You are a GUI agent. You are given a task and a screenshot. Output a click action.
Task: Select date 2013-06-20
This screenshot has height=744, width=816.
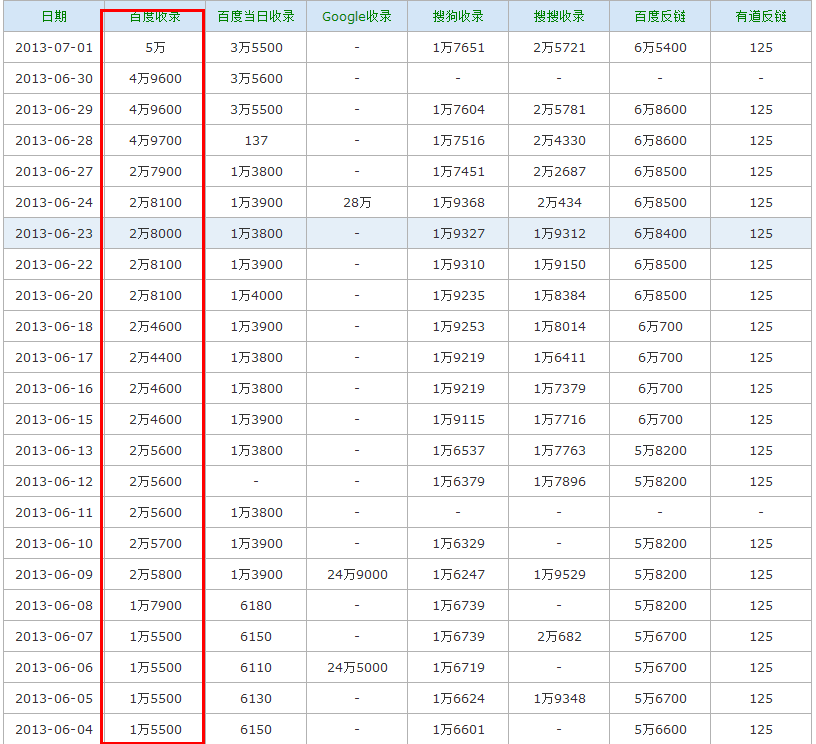click(54, 296)
